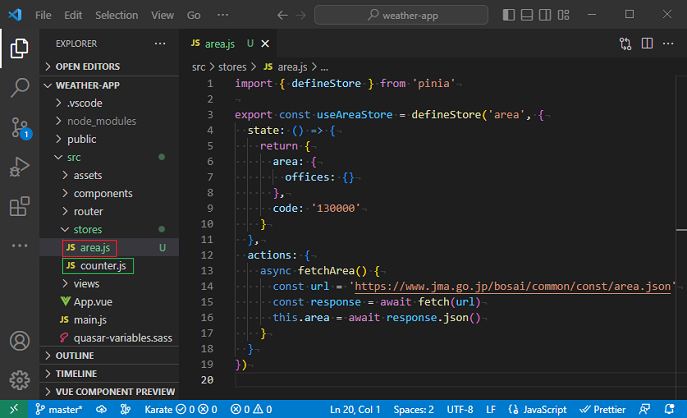Viewport: 687px width, 418px height.
Task: Open changes compare icon in editor toolbar
Action: [625, 43]
